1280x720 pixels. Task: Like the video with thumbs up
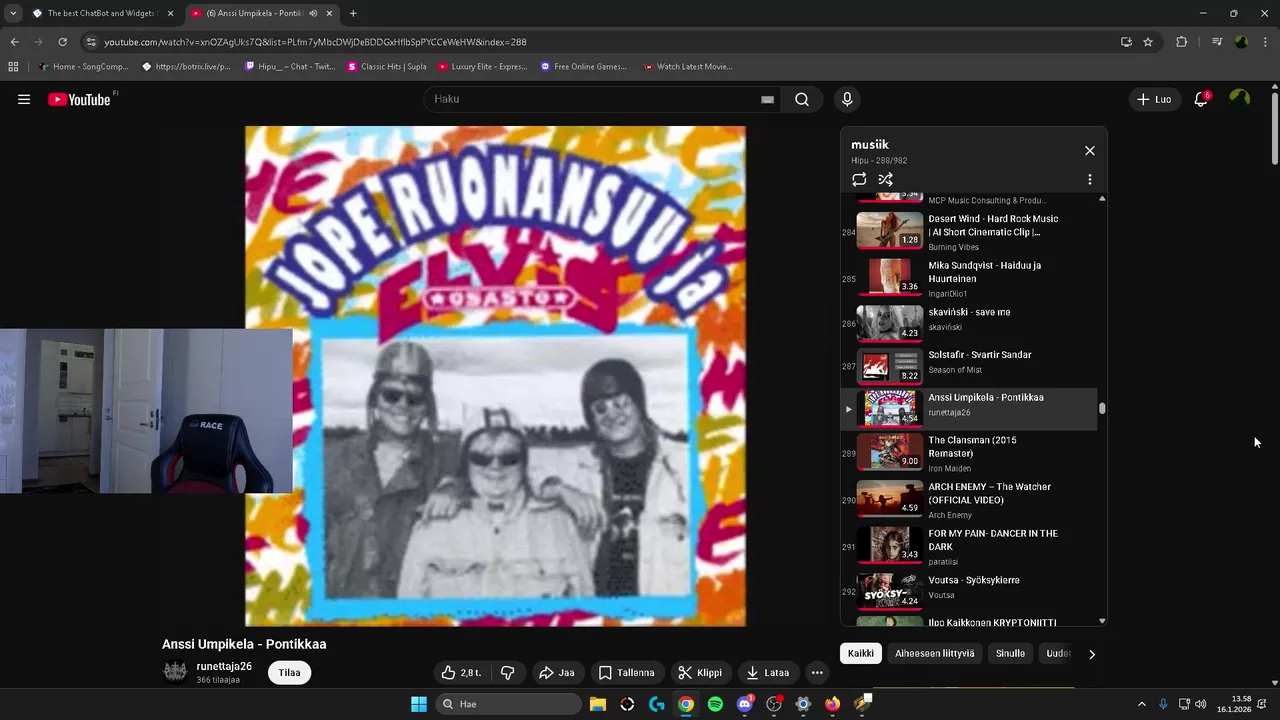pyautogui.click(x=462, y=673)
